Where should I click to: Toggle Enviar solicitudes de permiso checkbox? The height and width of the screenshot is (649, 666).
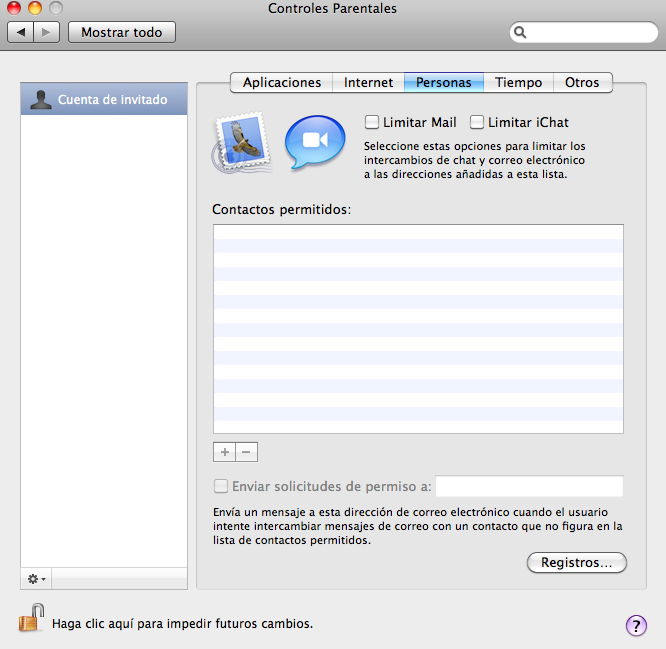[221, 486]
